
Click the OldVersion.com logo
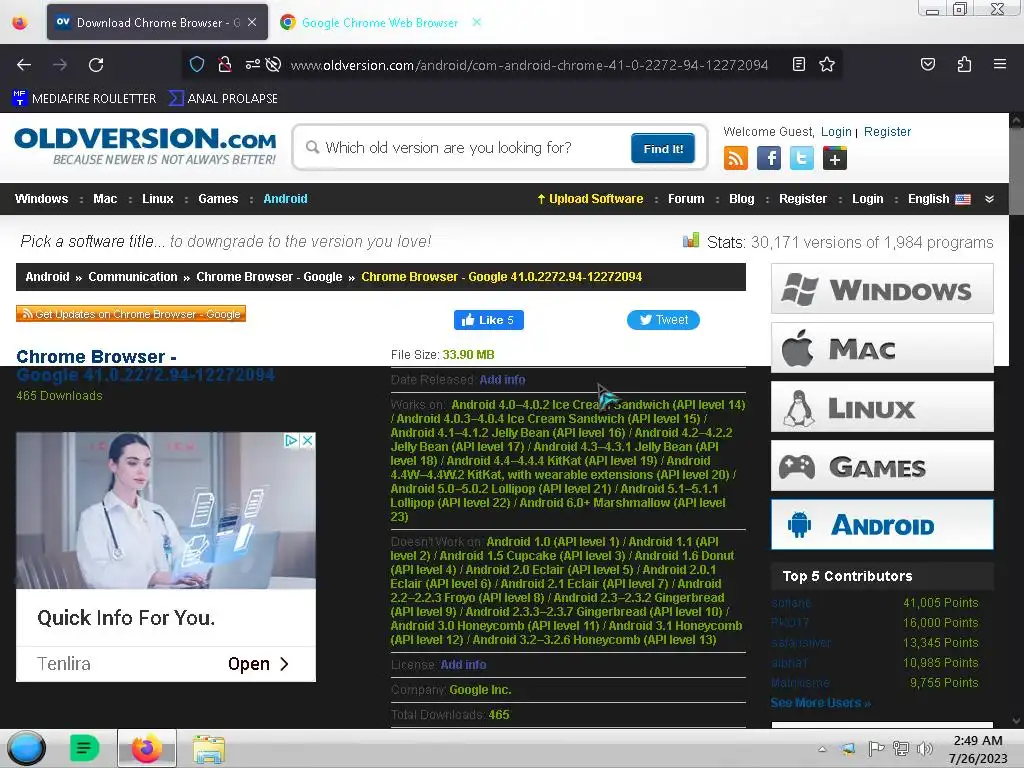[x=145, y=146]
